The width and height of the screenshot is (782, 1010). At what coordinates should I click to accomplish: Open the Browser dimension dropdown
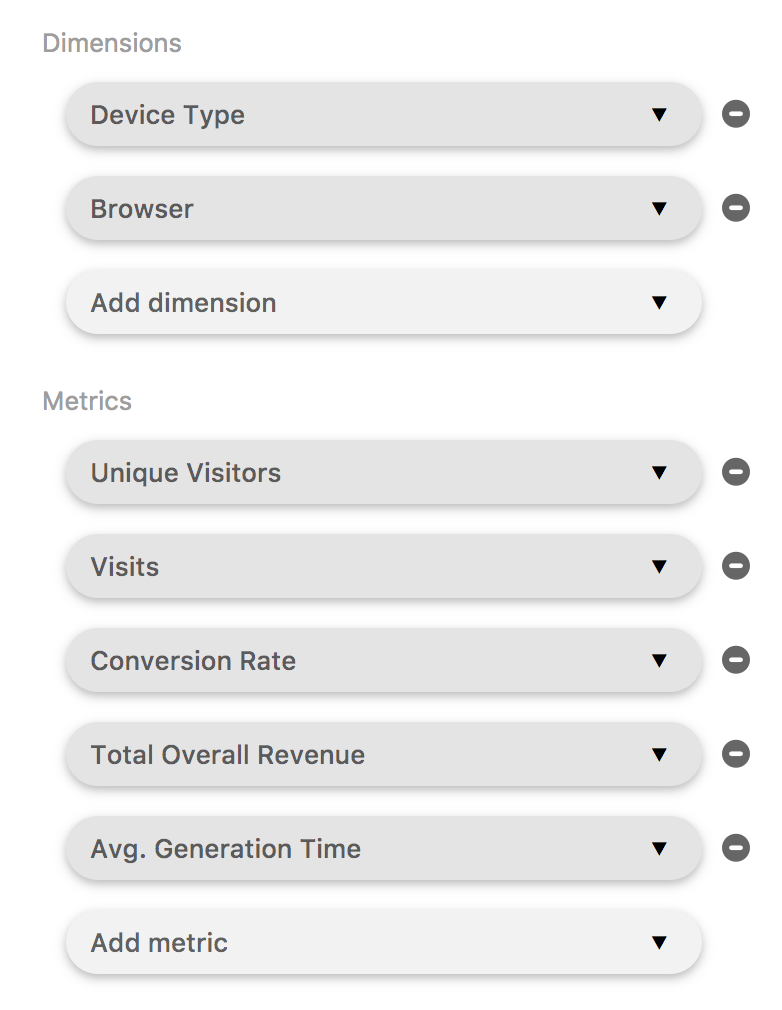click(x=660, y=209)
